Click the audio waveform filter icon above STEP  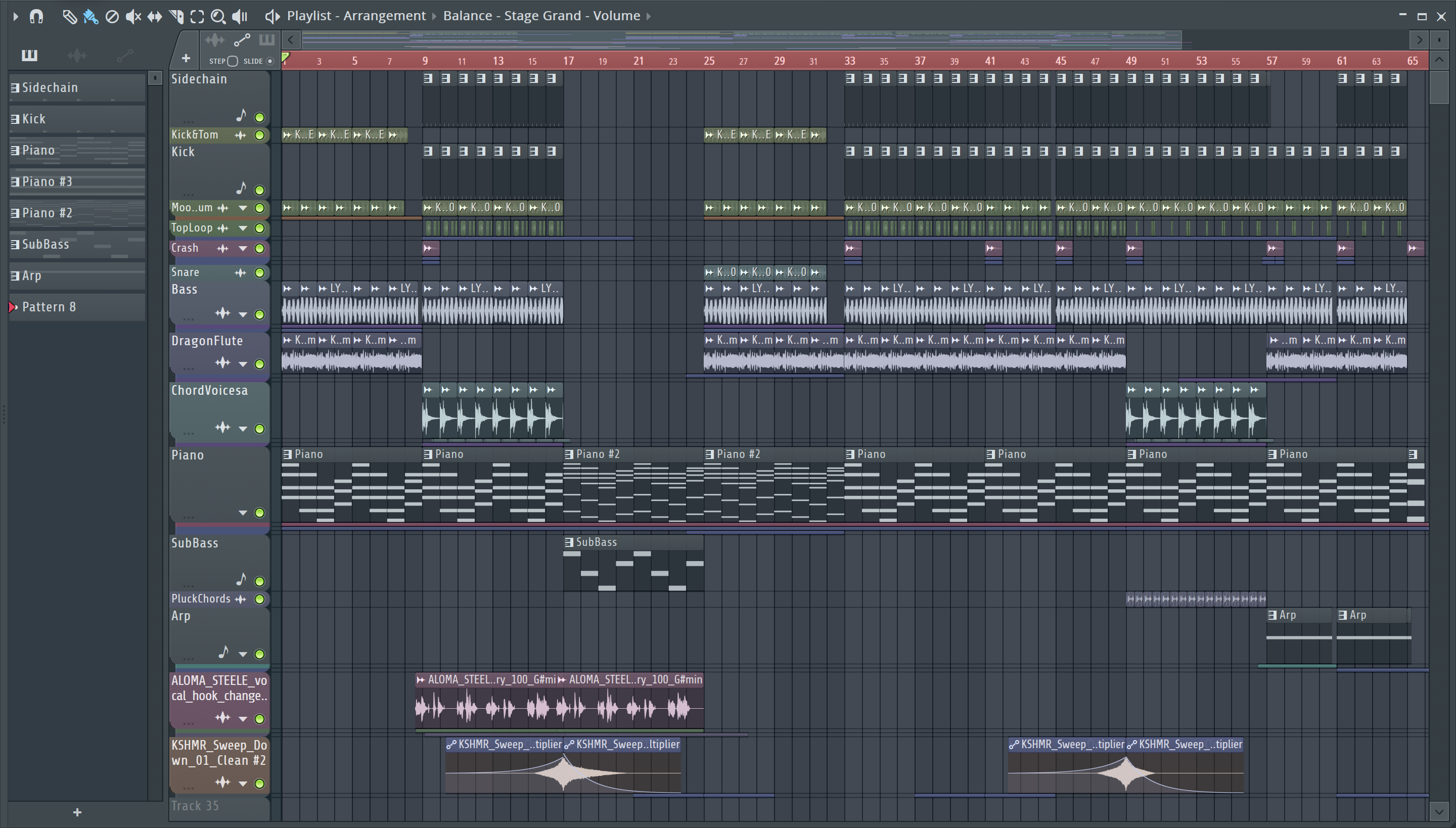214,40
